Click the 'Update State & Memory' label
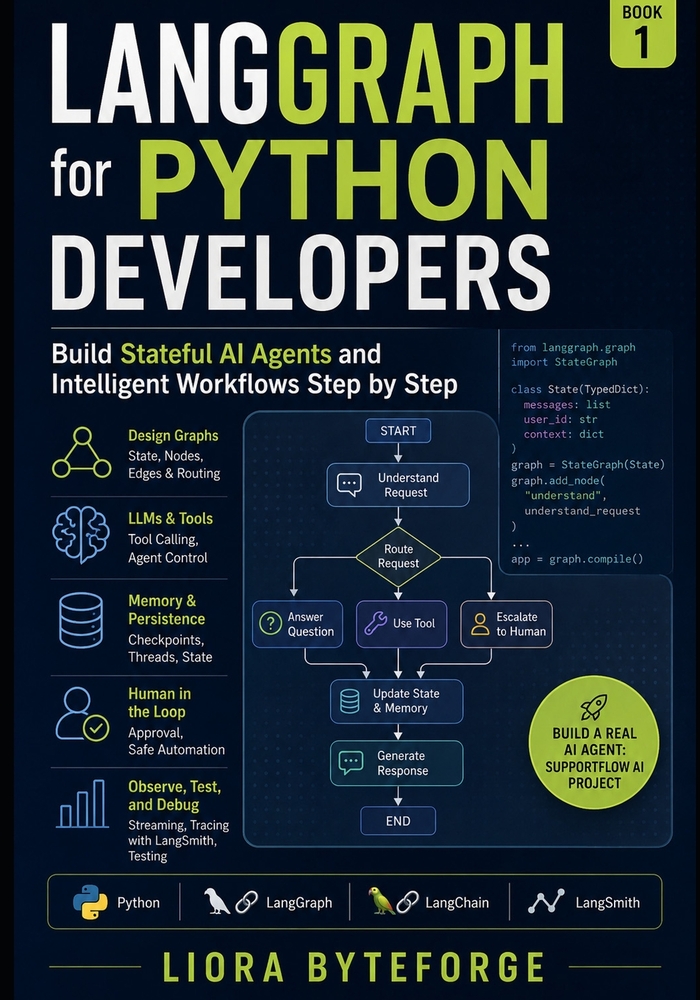 406,700
